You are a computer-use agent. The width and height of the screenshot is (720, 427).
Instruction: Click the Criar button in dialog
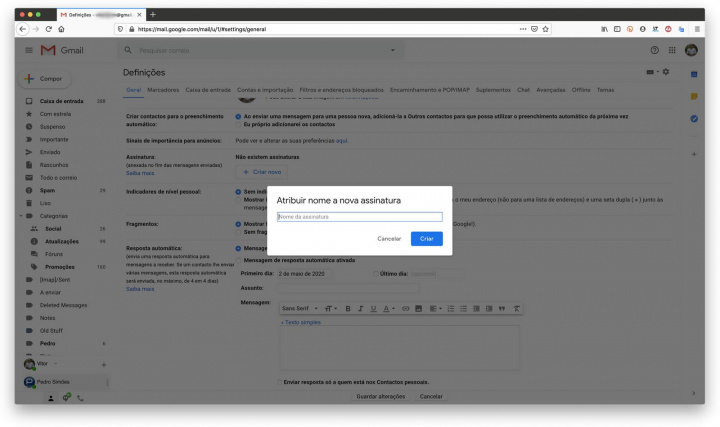(426, 239)
